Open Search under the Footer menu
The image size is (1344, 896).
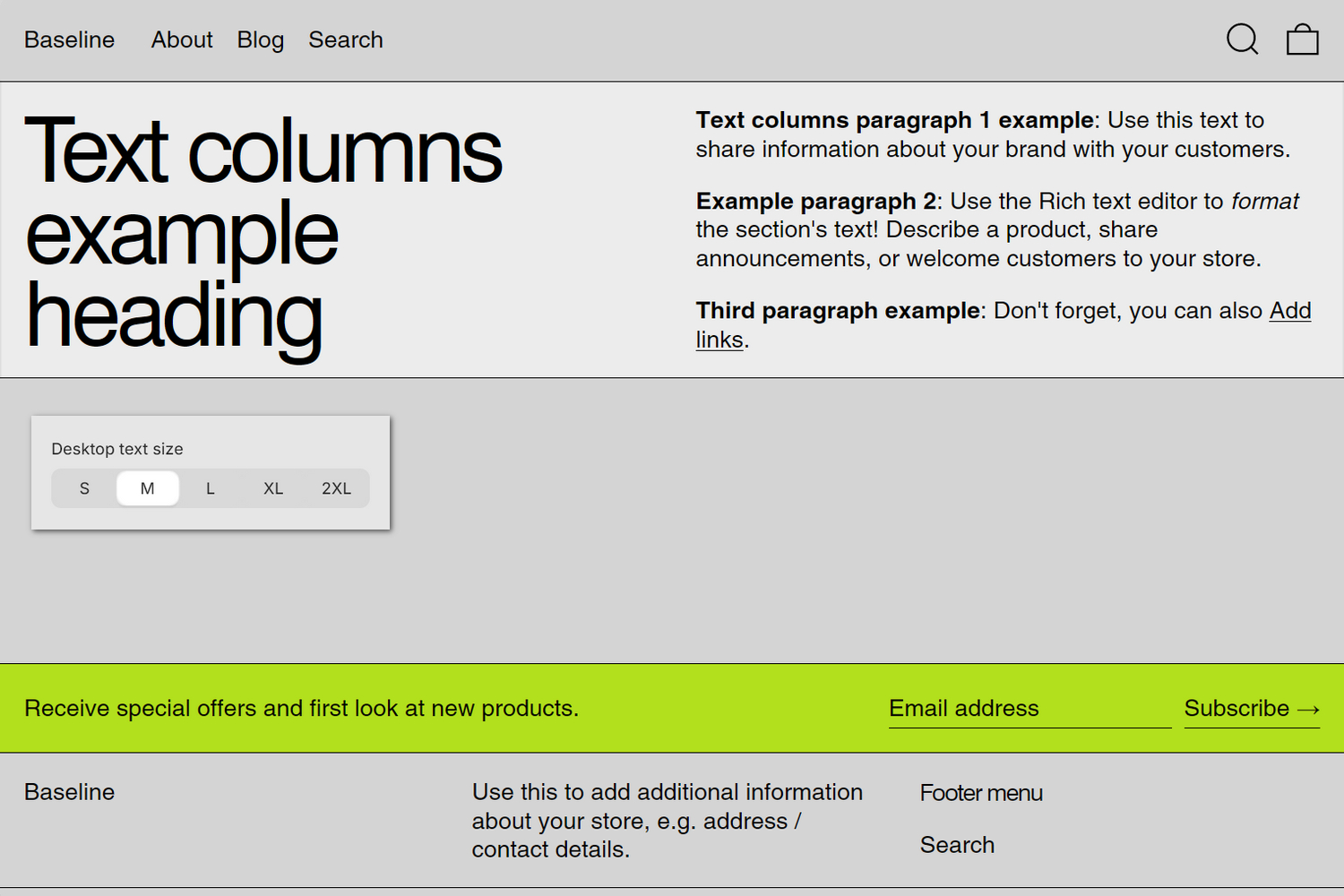point(957,844)
